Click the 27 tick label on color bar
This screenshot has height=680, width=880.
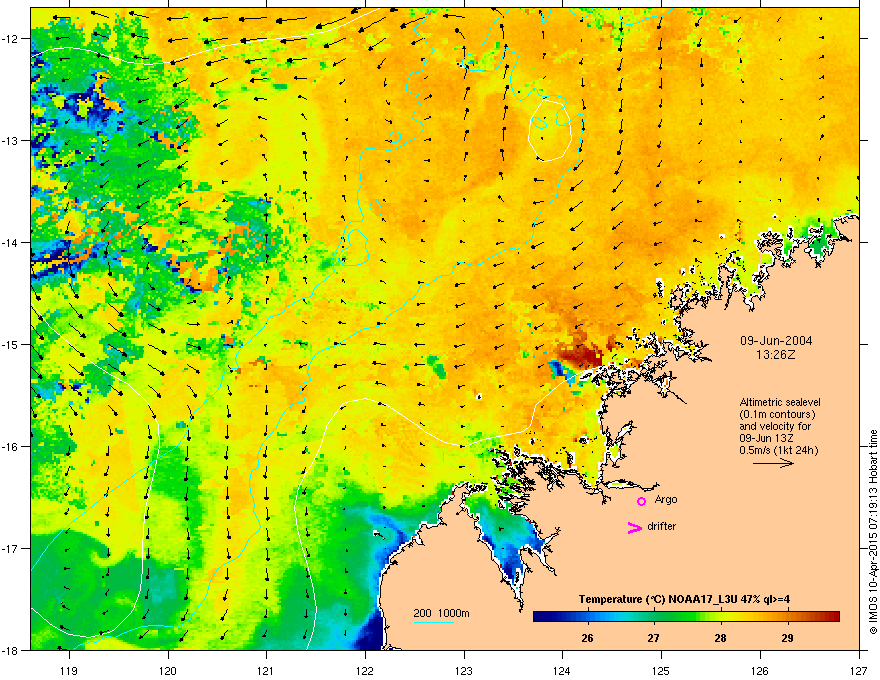click(653, 638)
